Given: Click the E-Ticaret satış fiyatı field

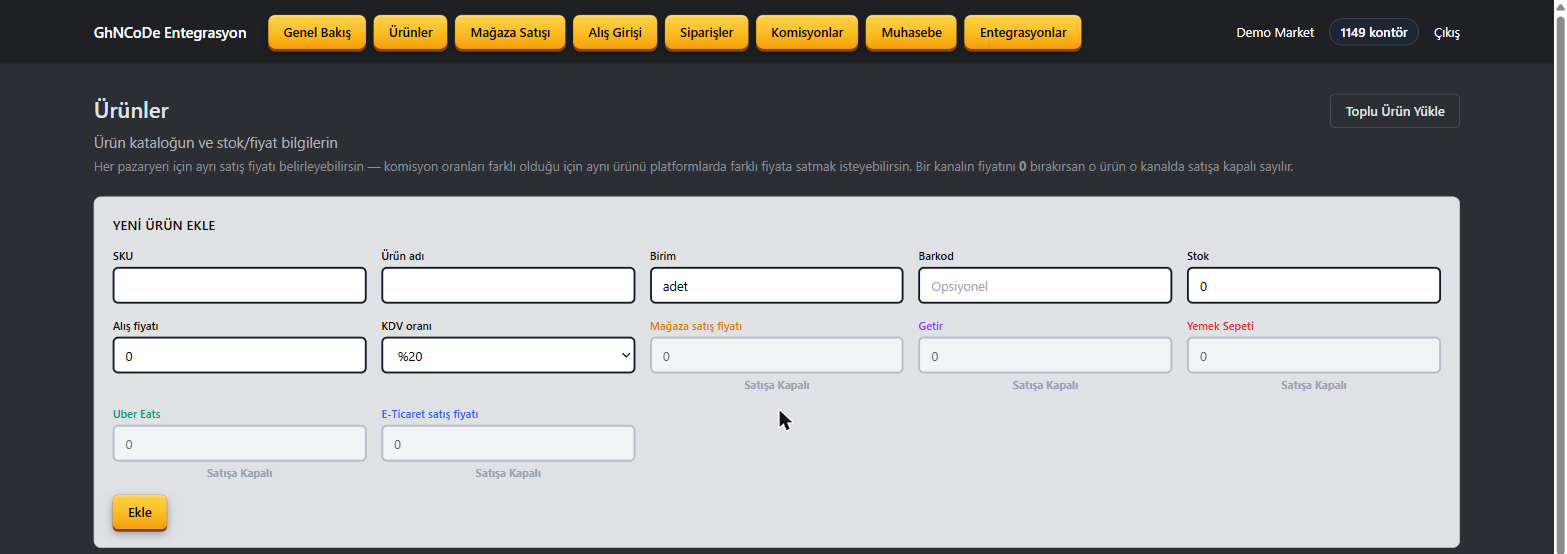Looking at the screenshot, I should [x=508, y=443].
